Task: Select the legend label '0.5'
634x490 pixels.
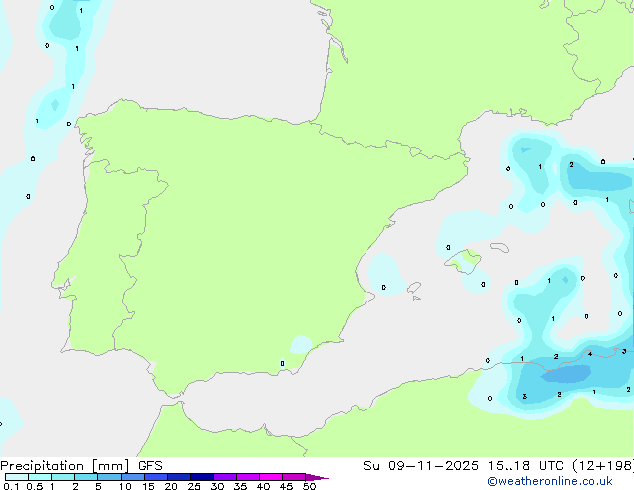Action: pyautogui.click(x=34, y=486)
